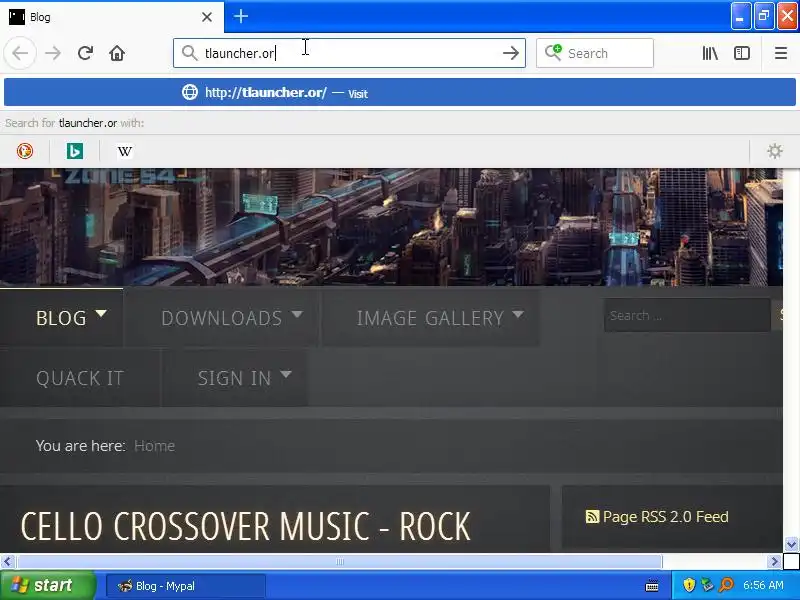Click the forward navigation arrow
The width and height of the screenshot is (800, 600).
pos(53,53)
